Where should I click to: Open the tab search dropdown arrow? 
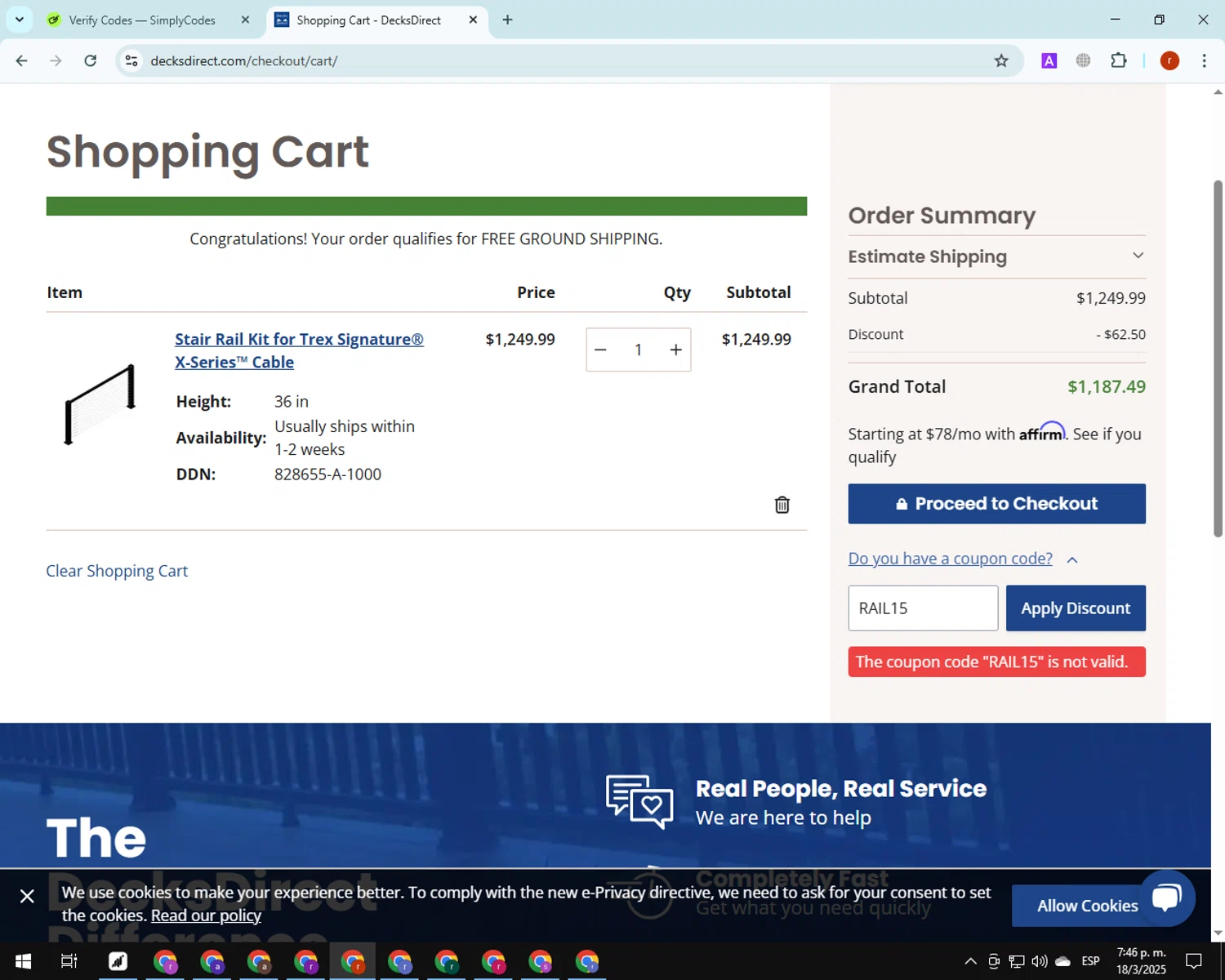[x=19, y=20]
